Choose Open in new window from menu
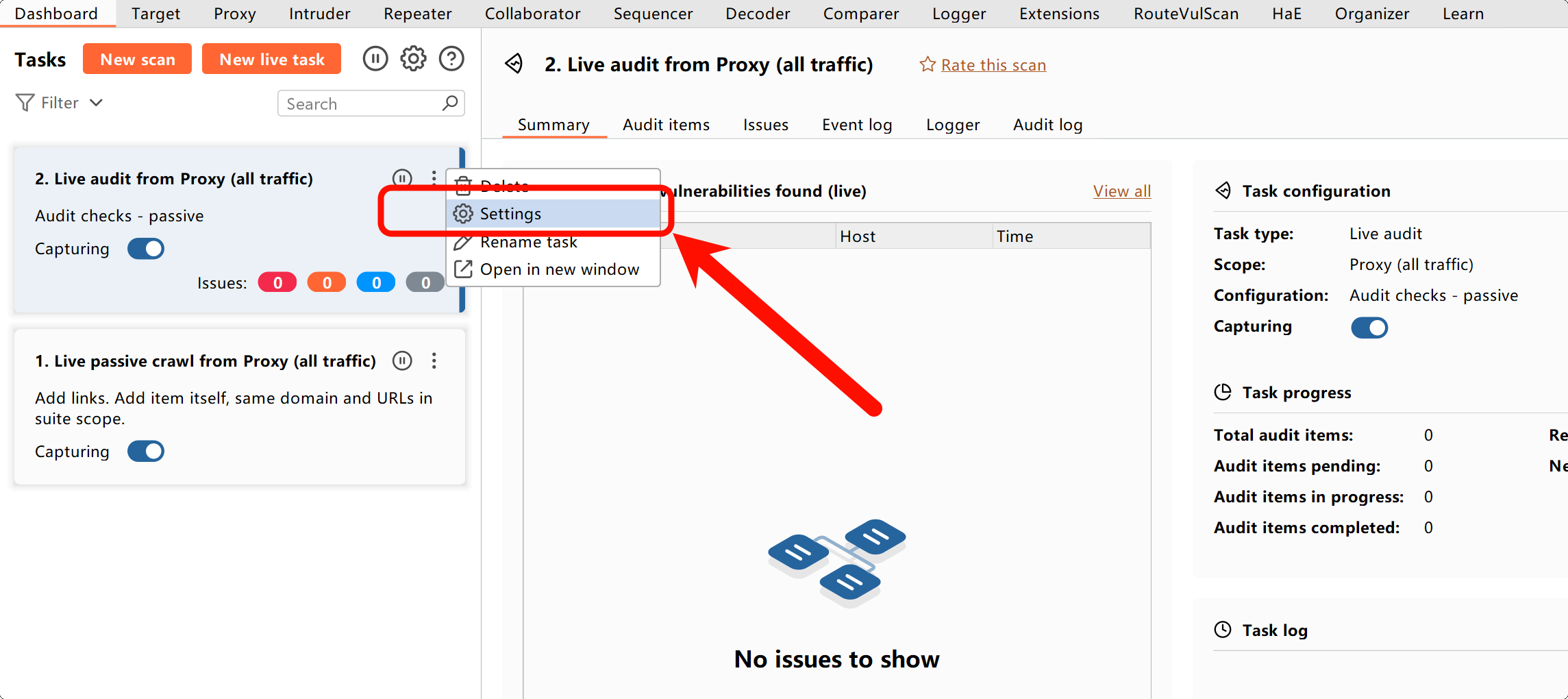 pos(559,269)
